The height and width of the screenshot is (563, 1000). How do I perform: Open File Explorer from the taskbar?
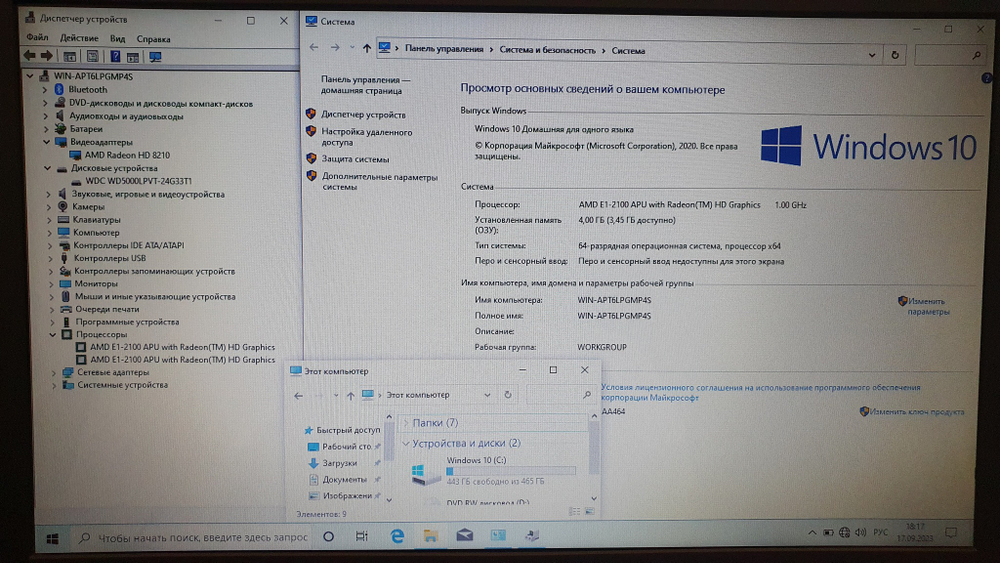430,536
